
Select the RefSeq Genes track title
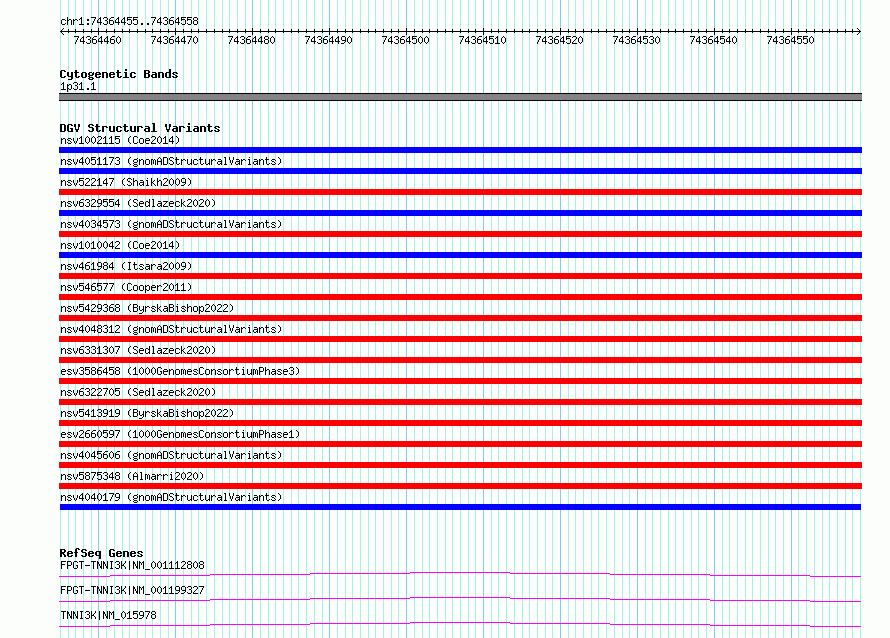pyautogui.click(x=101, y=553)
